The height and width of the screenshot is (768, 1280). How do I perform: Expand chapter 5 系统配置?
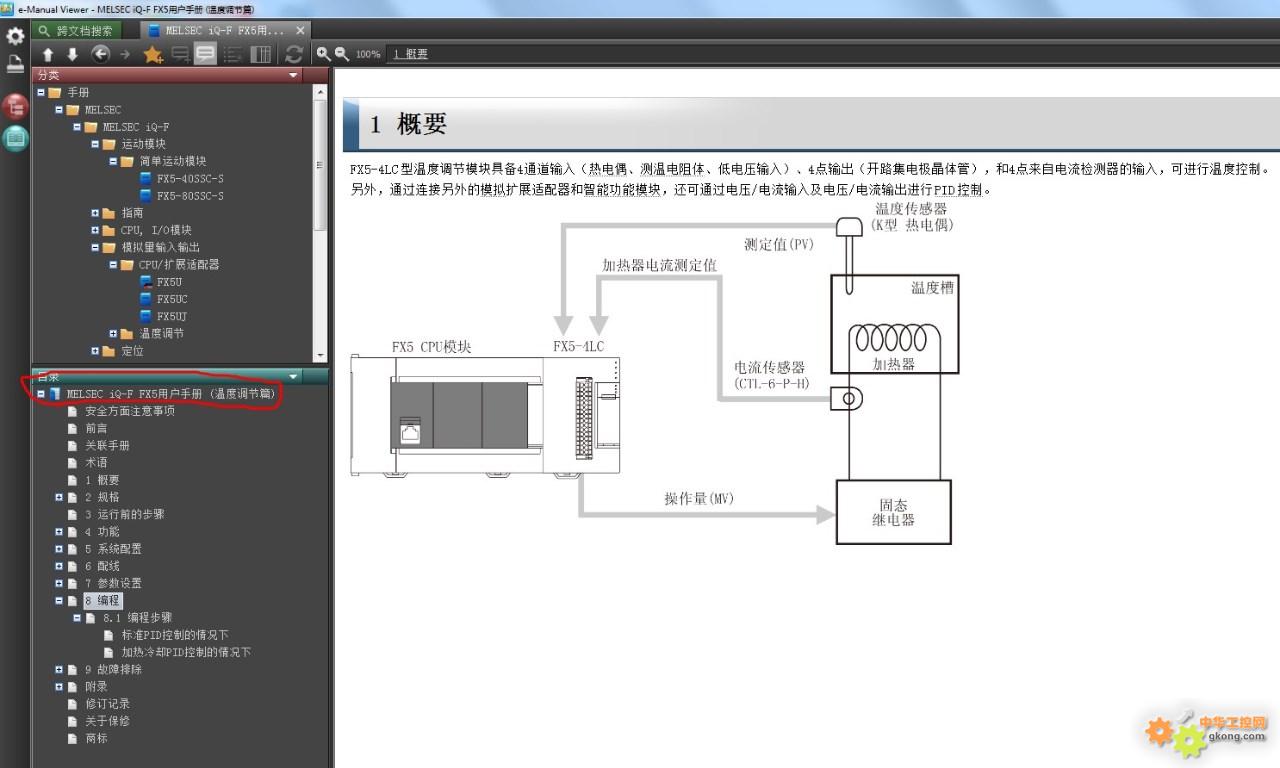59,549
